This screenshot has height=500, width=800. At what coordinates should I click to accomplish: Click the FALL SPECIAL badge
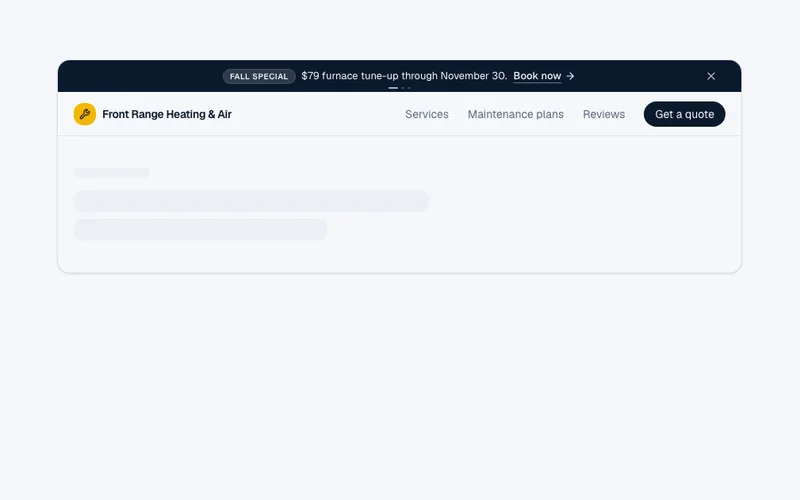[x=259, y=77]
